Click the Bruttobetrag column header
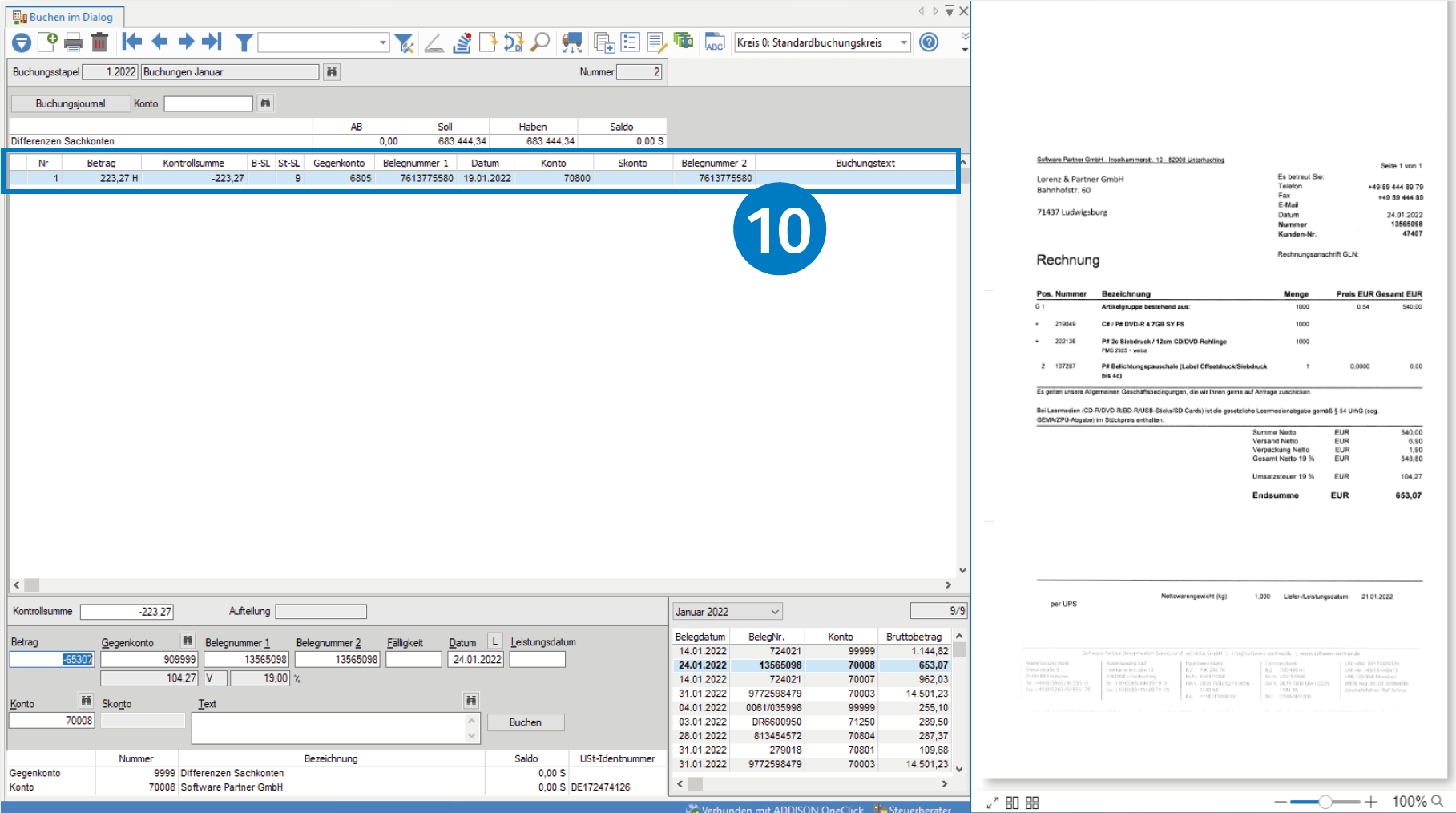Screen dimensions: 1456x813 (914, 637)
